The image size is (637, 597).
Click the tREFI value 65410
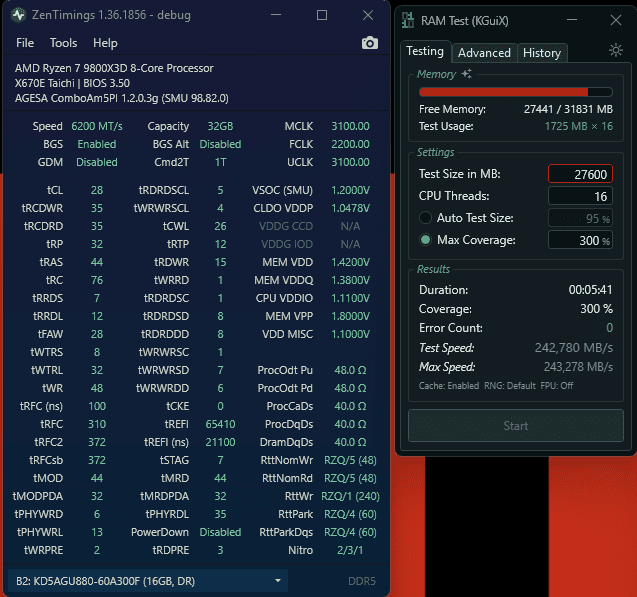[x=220, y=424]
